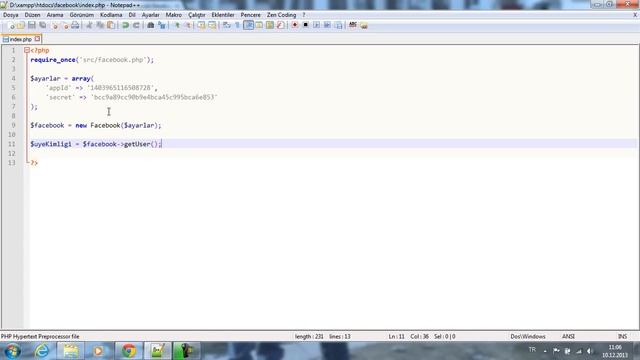
Task: Click the Run macro multiple times icon
Action: coord(327,25)
